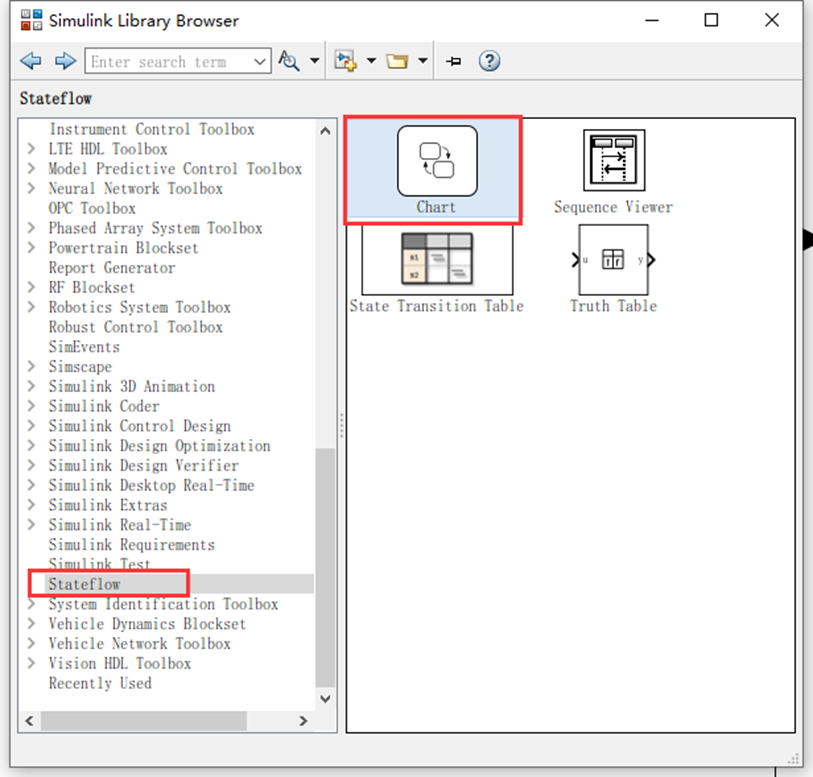Viewport: 813px width, 777px height.
Task: Select OPC Toolbox library
Action: [x=92, y=208]
